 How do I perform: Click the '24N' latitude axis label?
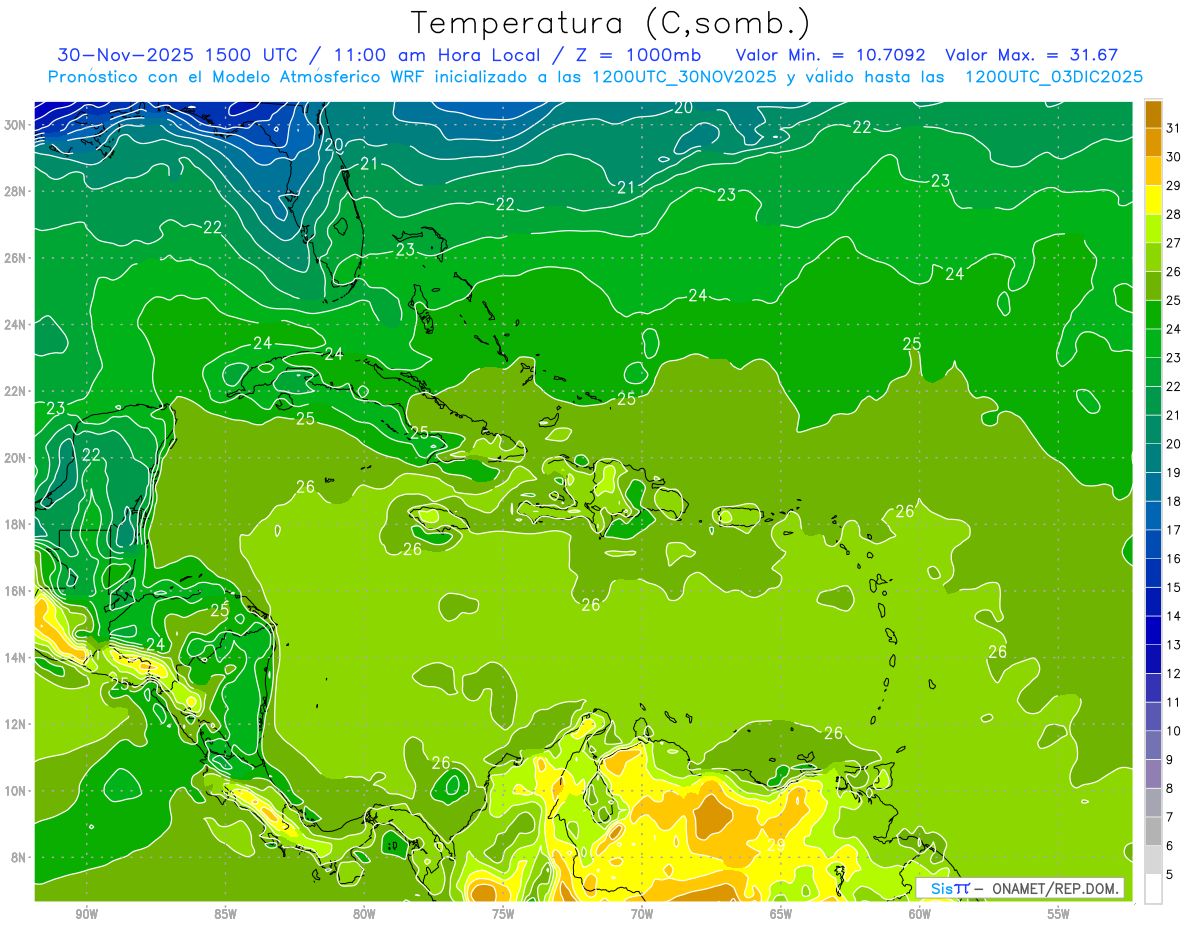tap(16, 325)
